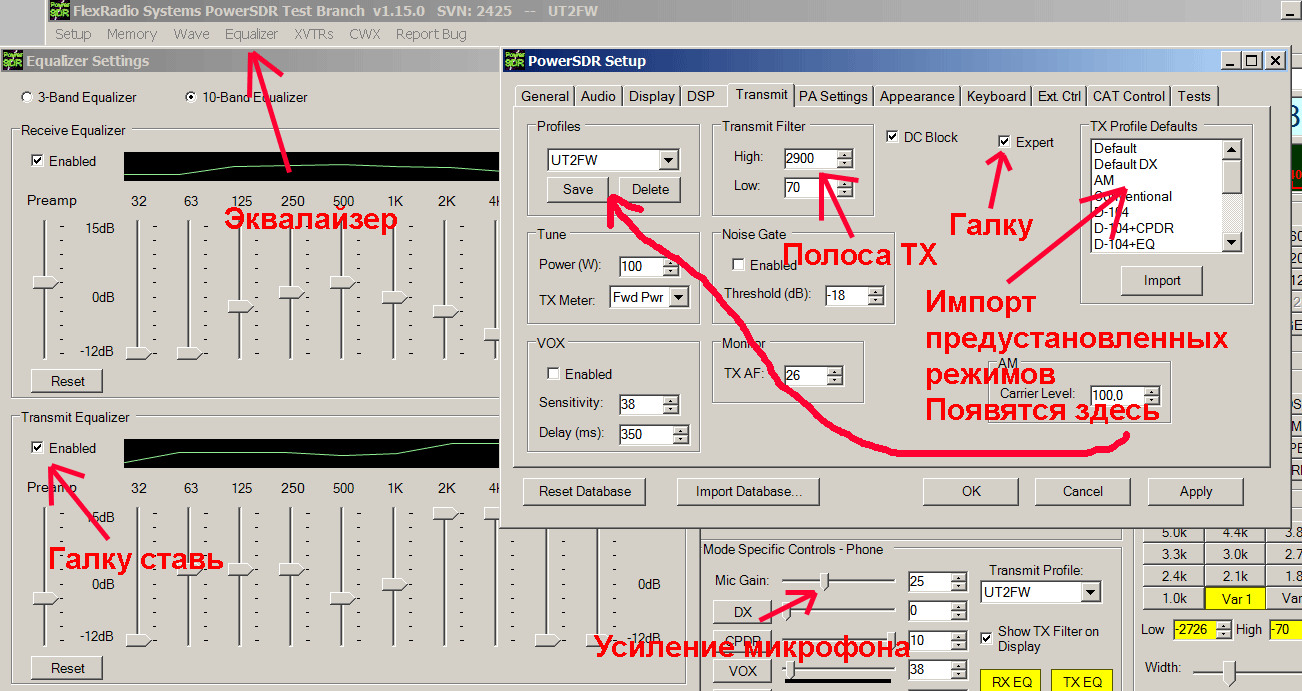Open the Transmit Profile dropdown

click(1090, 592)
